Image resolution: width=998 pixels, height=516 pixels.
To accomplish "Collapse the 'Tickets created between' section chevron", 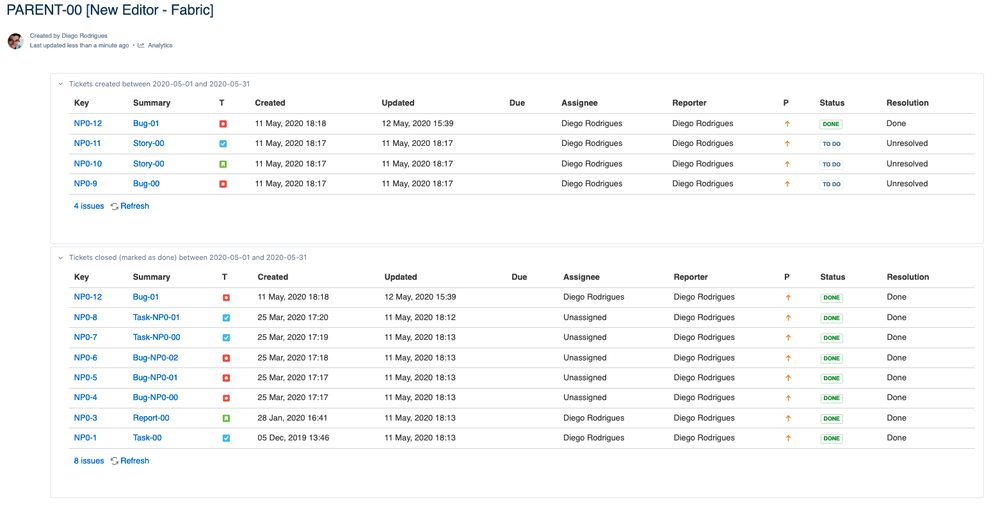I will click(60, 84).
